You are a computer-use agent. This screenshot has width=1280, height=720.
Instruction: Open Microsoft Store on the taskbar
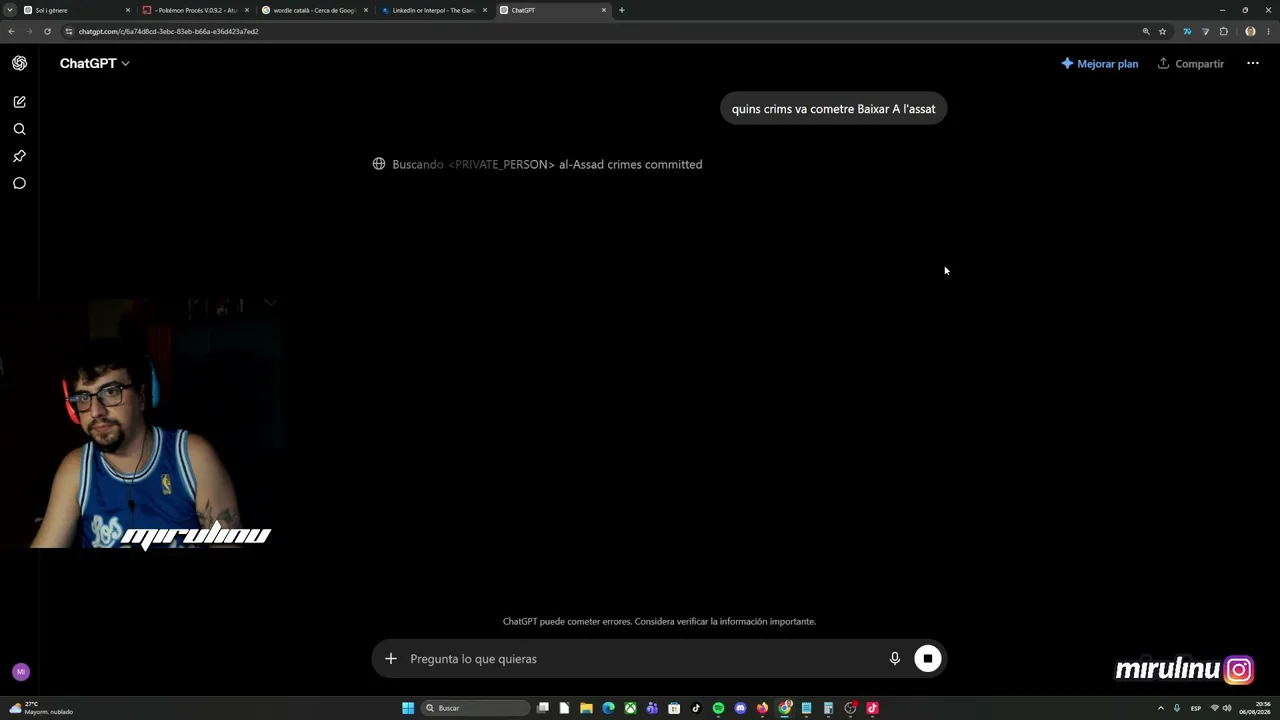pyautogui.click(x=674, y=708)
